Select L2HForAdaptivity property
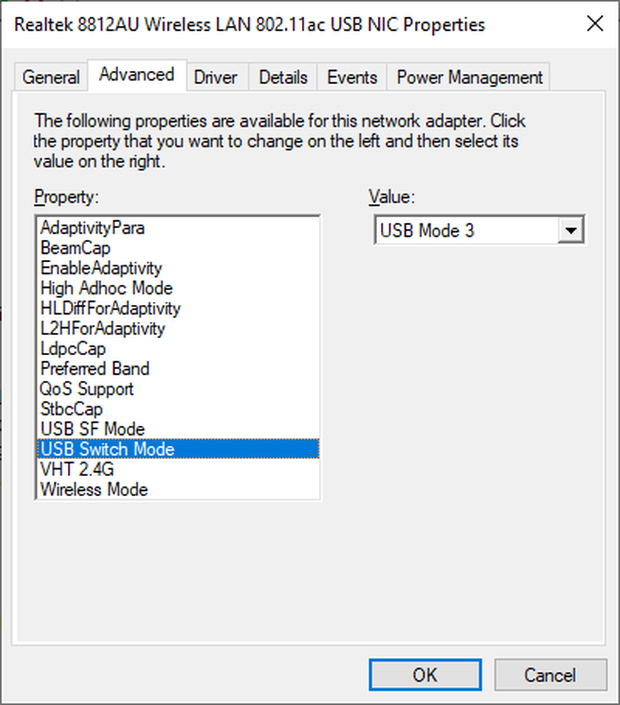The image size is (620, 705). pos(178,329)
